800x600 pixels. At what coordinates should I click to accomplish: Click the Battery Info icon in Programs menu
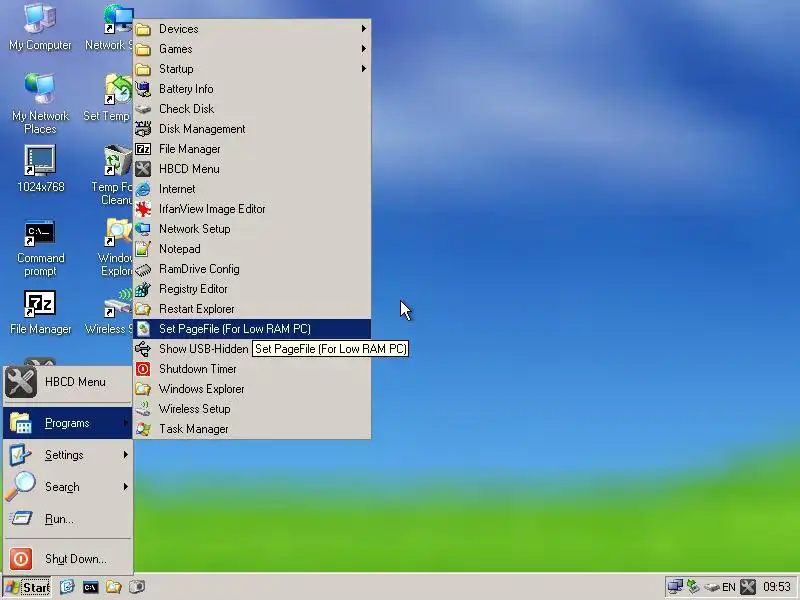tap(143, 89)
